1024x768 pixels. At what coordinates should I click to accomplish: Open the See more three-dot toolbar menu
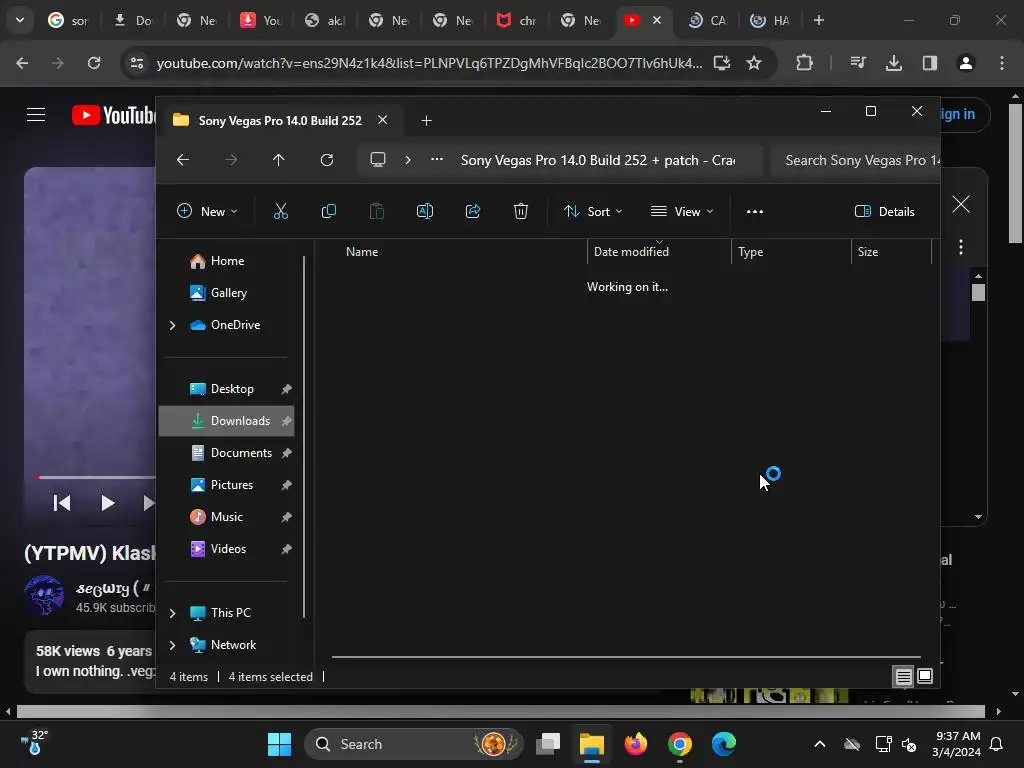pyautogui.click(x=755, y=212)
